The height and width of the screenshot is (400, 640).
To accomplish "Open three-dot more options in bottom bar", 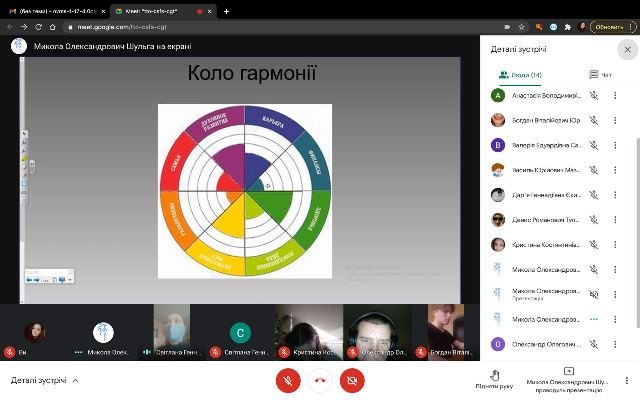I will 627,380.
